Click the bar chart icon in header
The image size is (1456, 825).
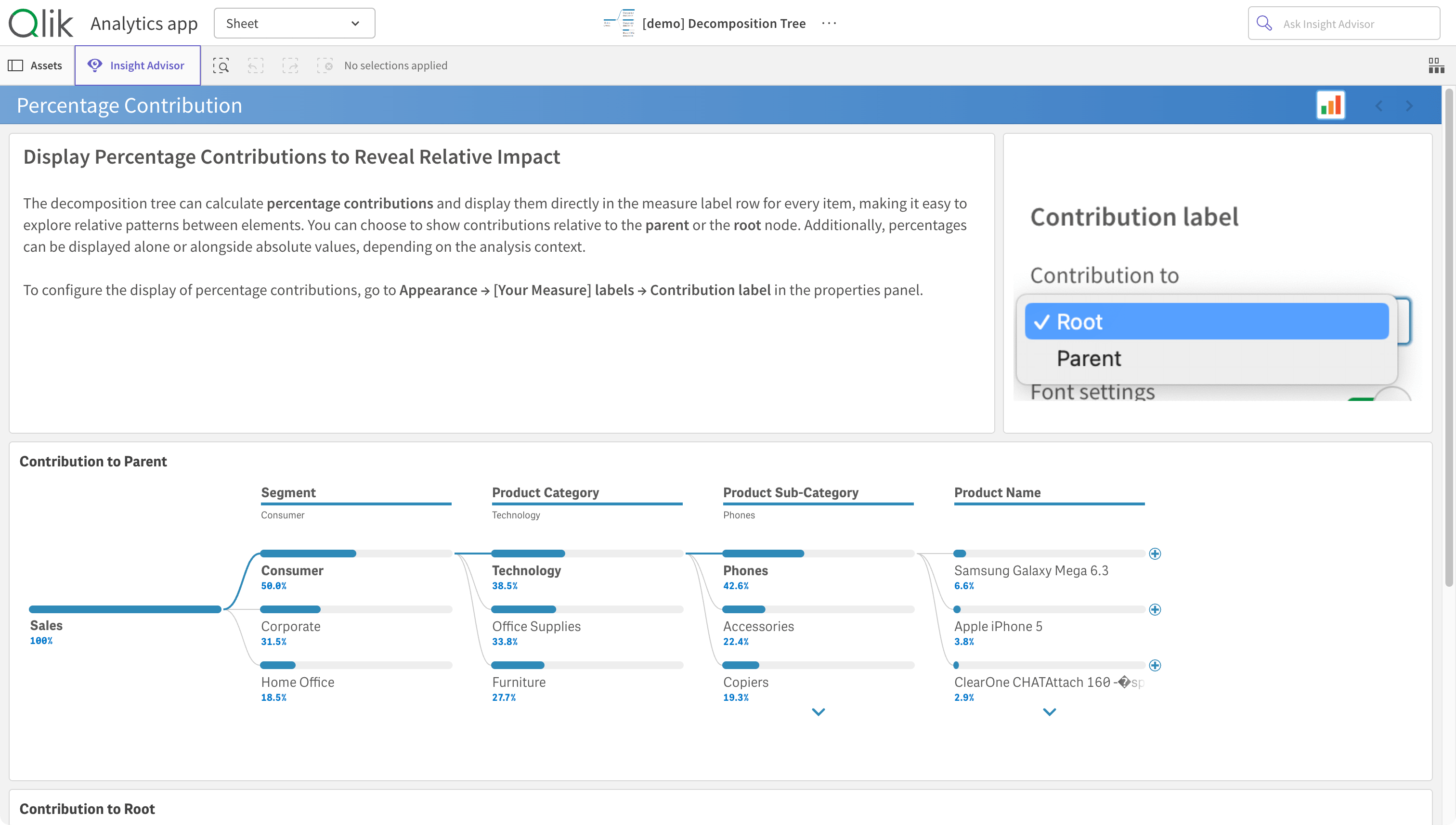pyautogui.click(x=1330, y=105)
